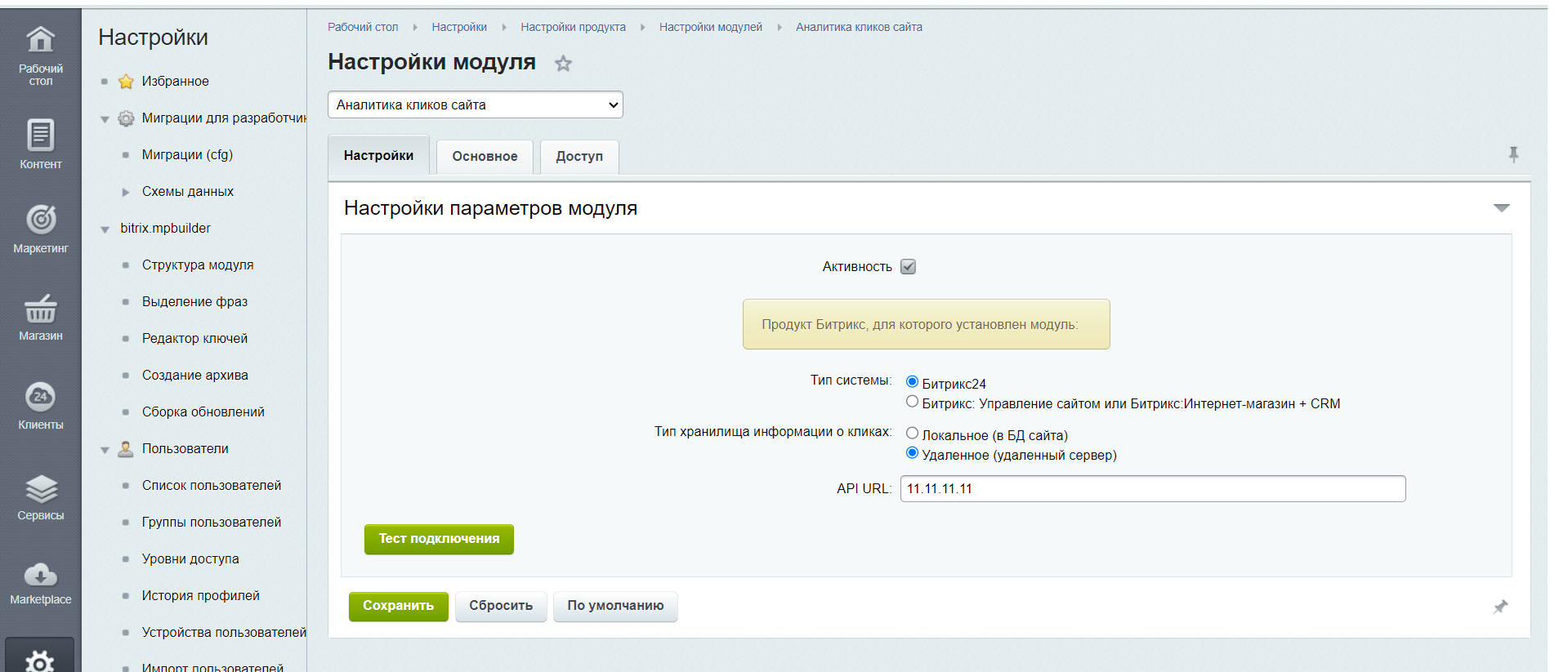Collapse the Настройки параметров модуля section

pyautogui.click(x=1501, y=208)
